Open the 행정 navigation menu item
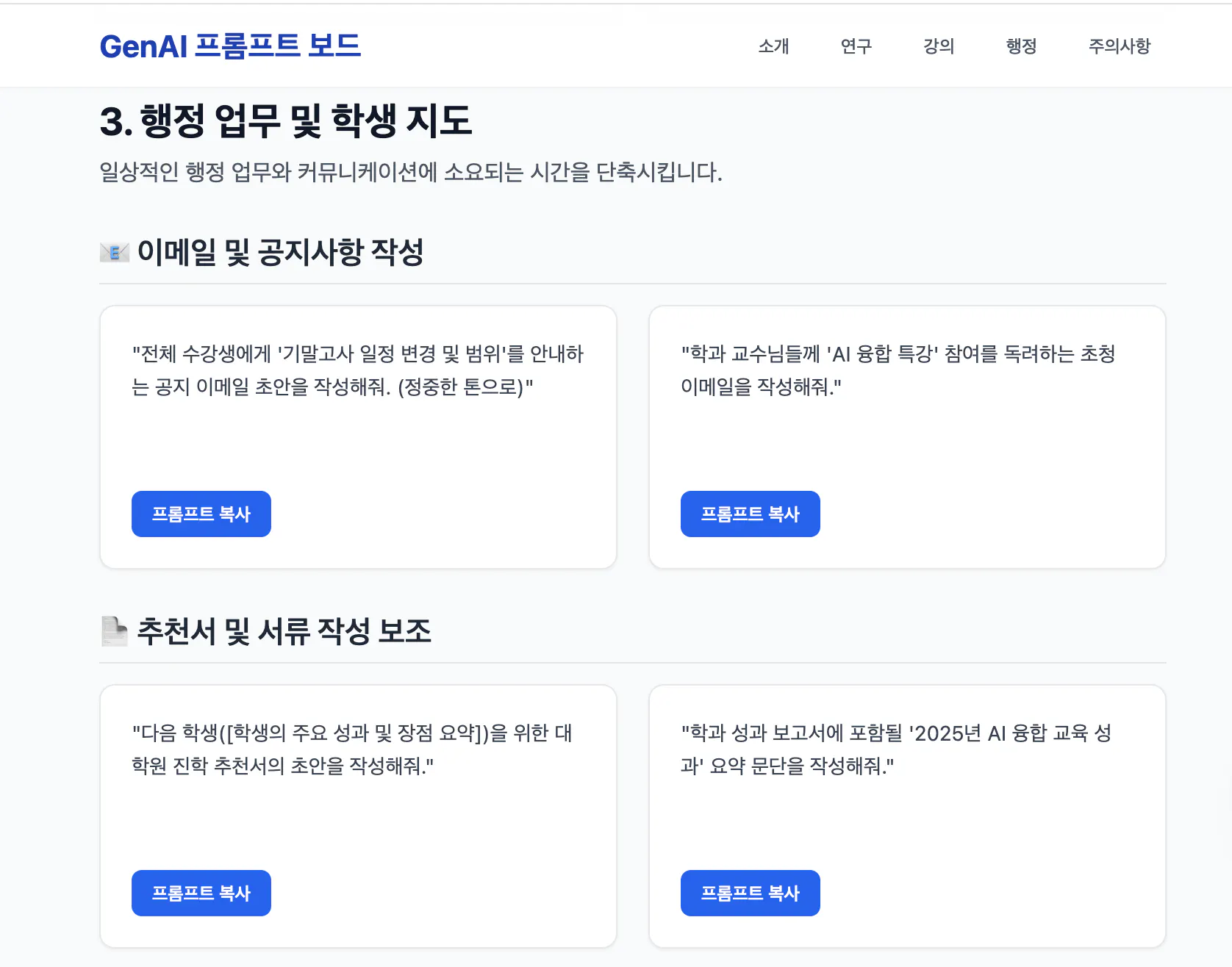The image size is (1232, 967). [x=1020, y=46]
